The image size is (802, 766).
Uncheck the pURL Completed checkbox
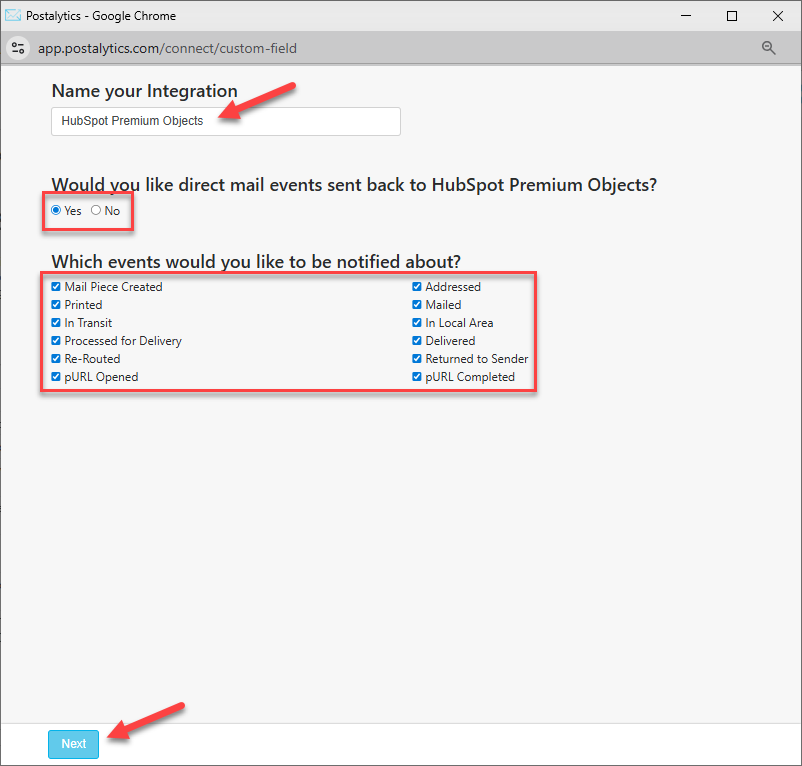(417, 376)
